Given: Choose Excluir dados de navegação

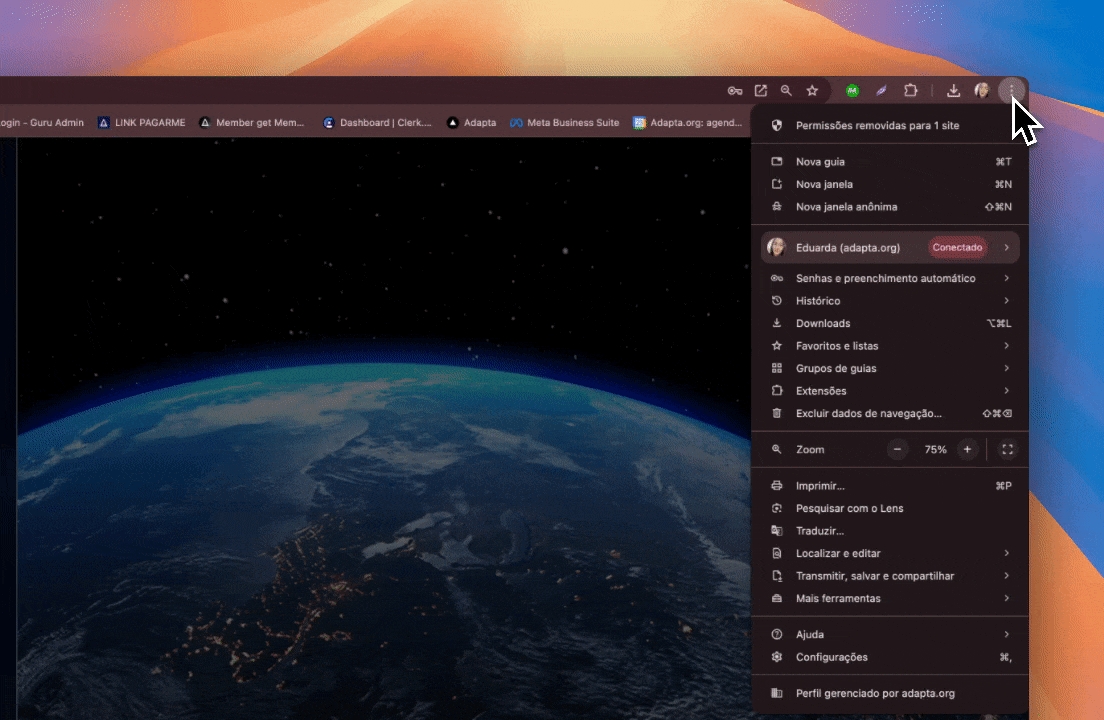Looking at the screenshot, I should pos(868,414).
